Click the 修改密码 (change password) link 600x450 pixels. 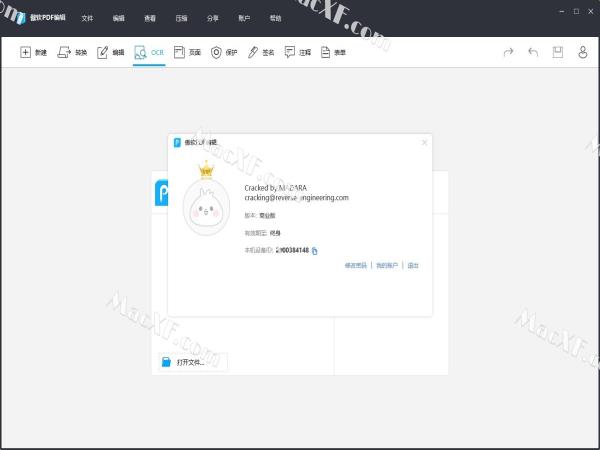coord(356,265)
